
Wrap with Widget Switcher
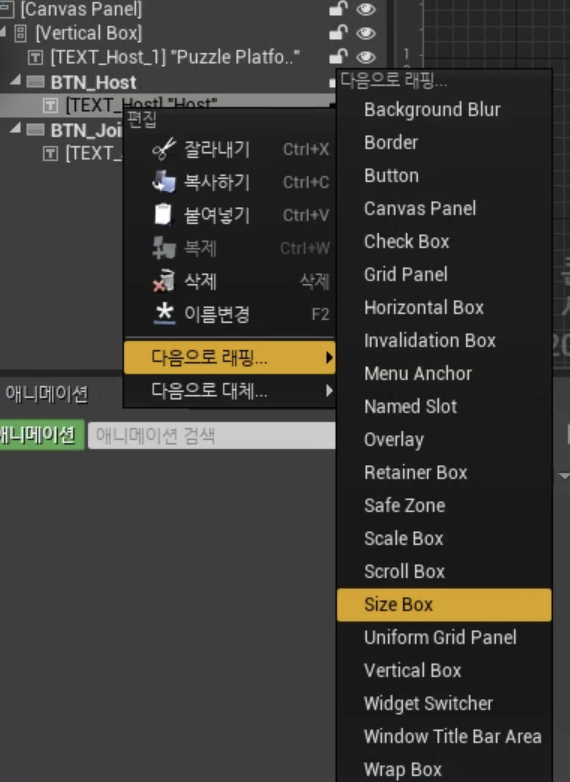[444, 703]
